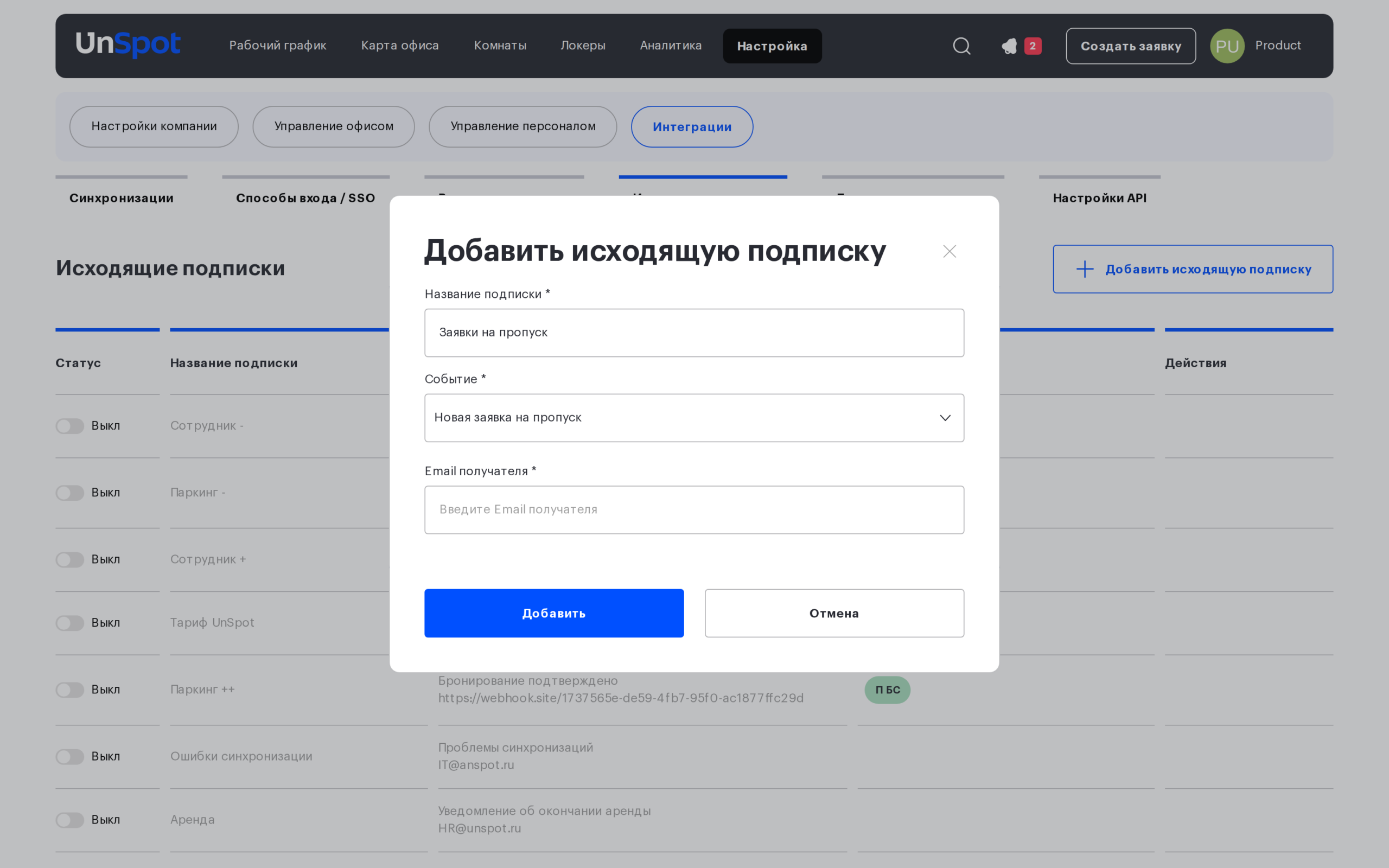Toggle the Аренда subscription switch

point(70,820)
